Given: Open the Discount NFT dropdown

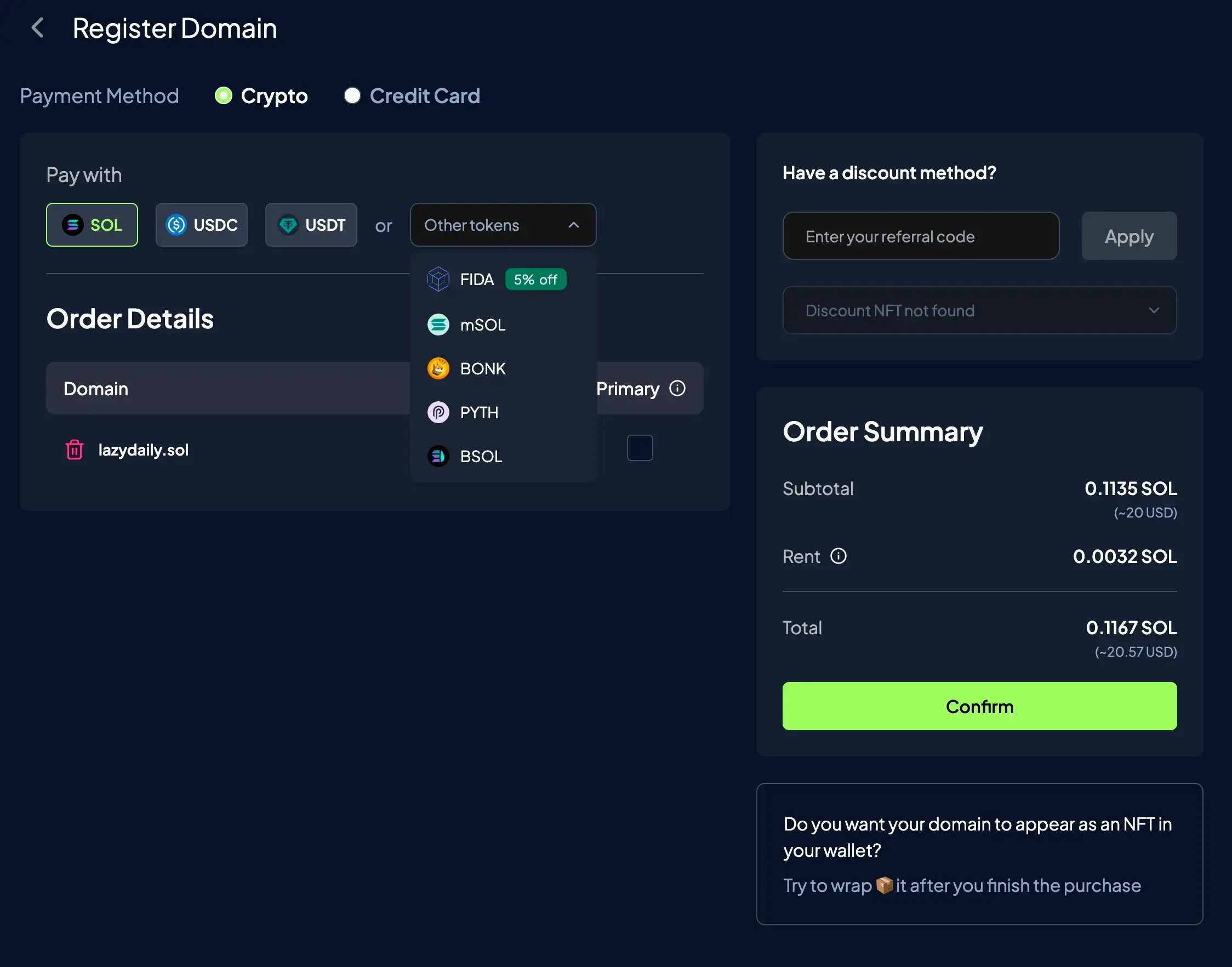Looking at the screenshot, I should click(x=978, y=310).
